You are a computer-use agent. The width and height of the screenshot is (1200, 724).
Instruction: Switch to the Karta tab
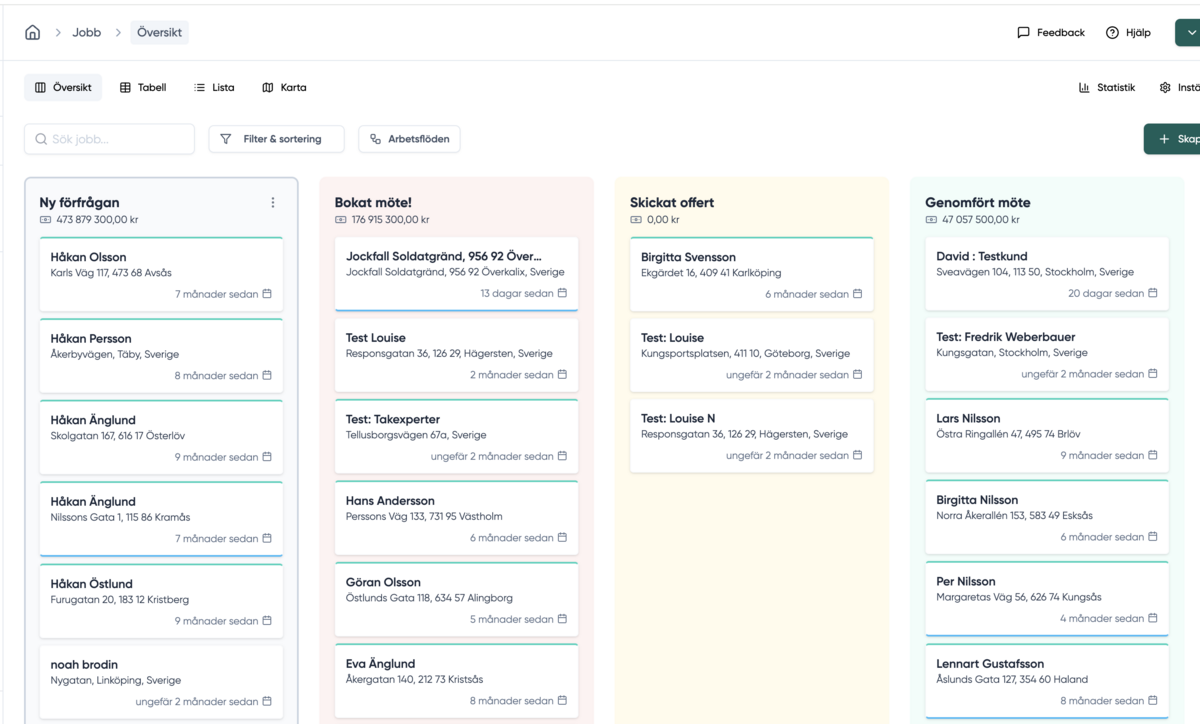click(x=284, y=87)
